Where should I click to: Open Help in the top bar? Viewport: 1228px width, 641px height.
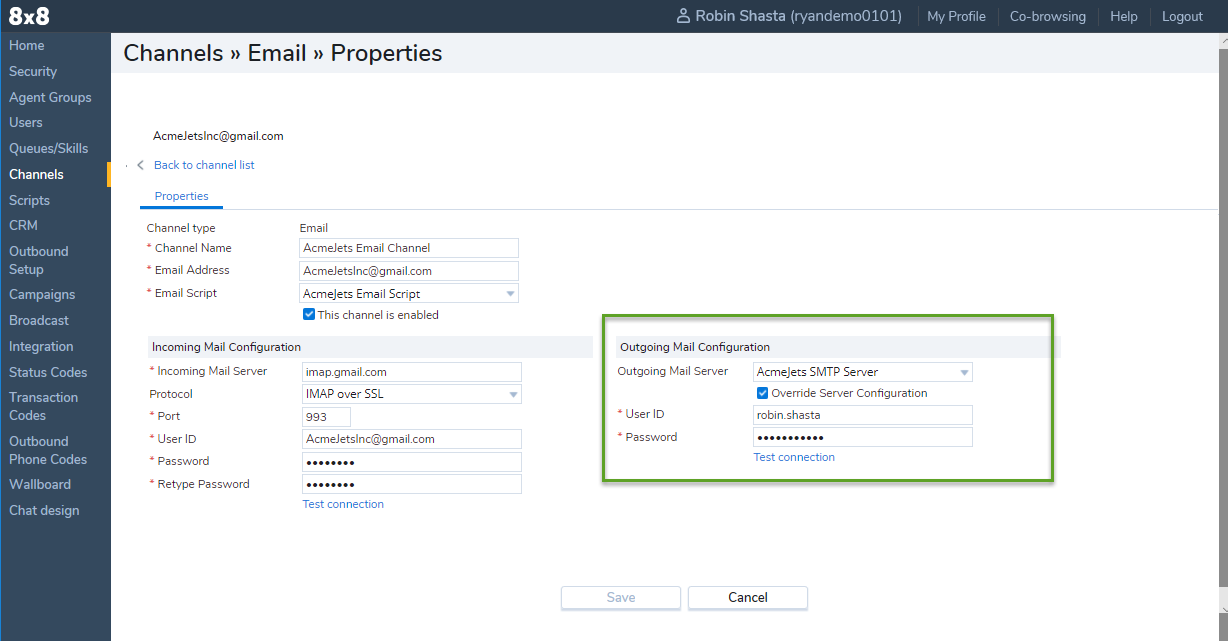(x=1124, y=17)
